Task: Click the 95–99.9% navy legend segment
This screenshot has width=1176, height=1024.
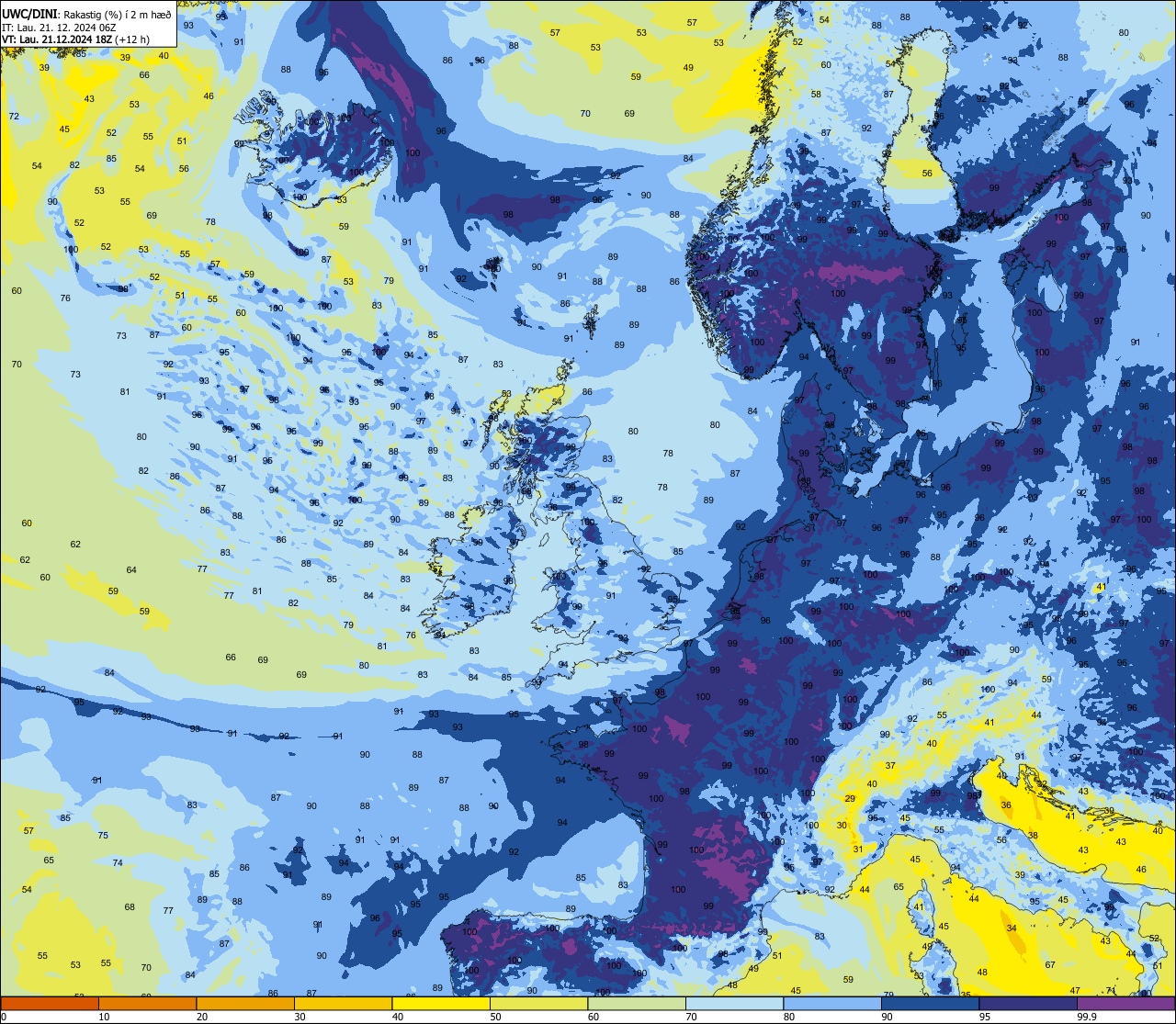Action: pos(1028,1004)
